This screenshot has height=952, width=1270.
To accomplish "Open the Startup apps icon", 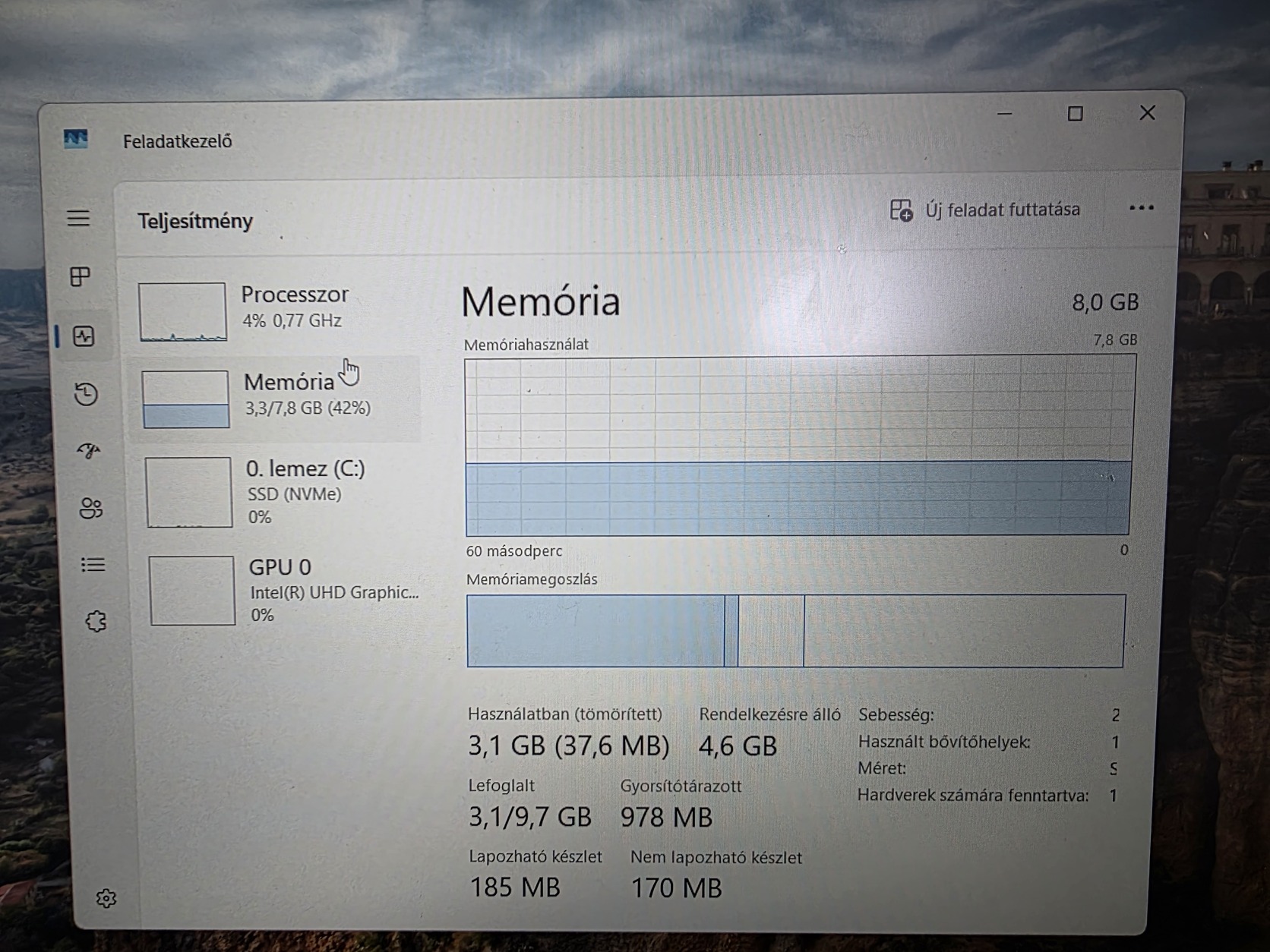I will click(89, 451).
